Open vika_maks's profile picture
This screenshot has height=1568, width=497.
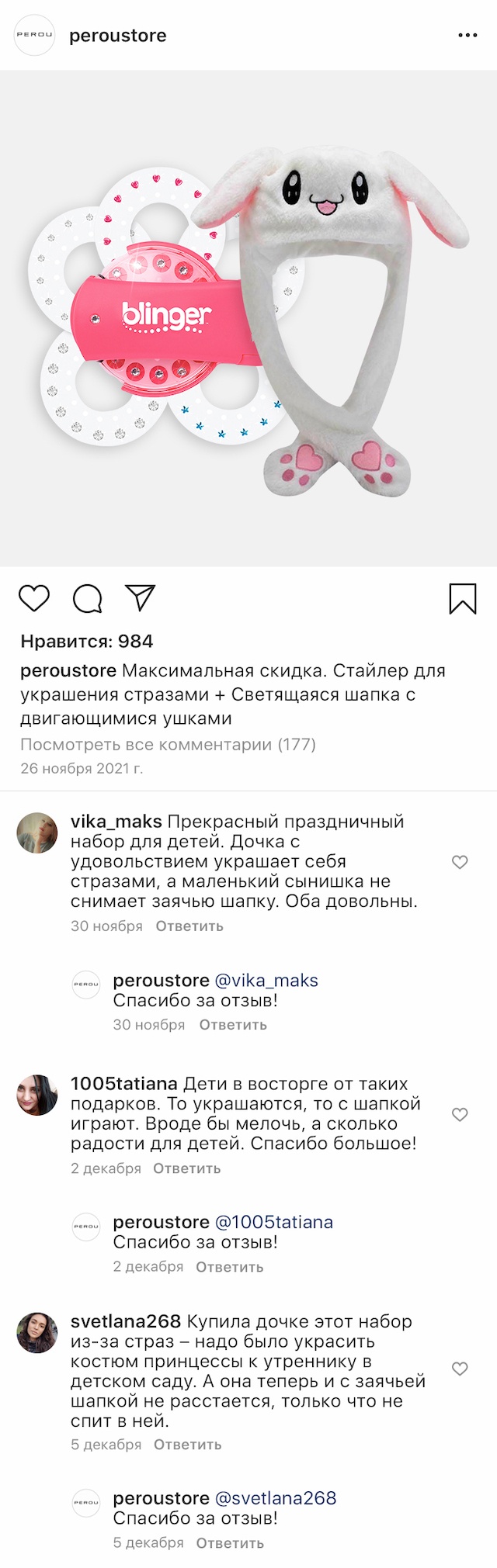click(x=37, y=833)
